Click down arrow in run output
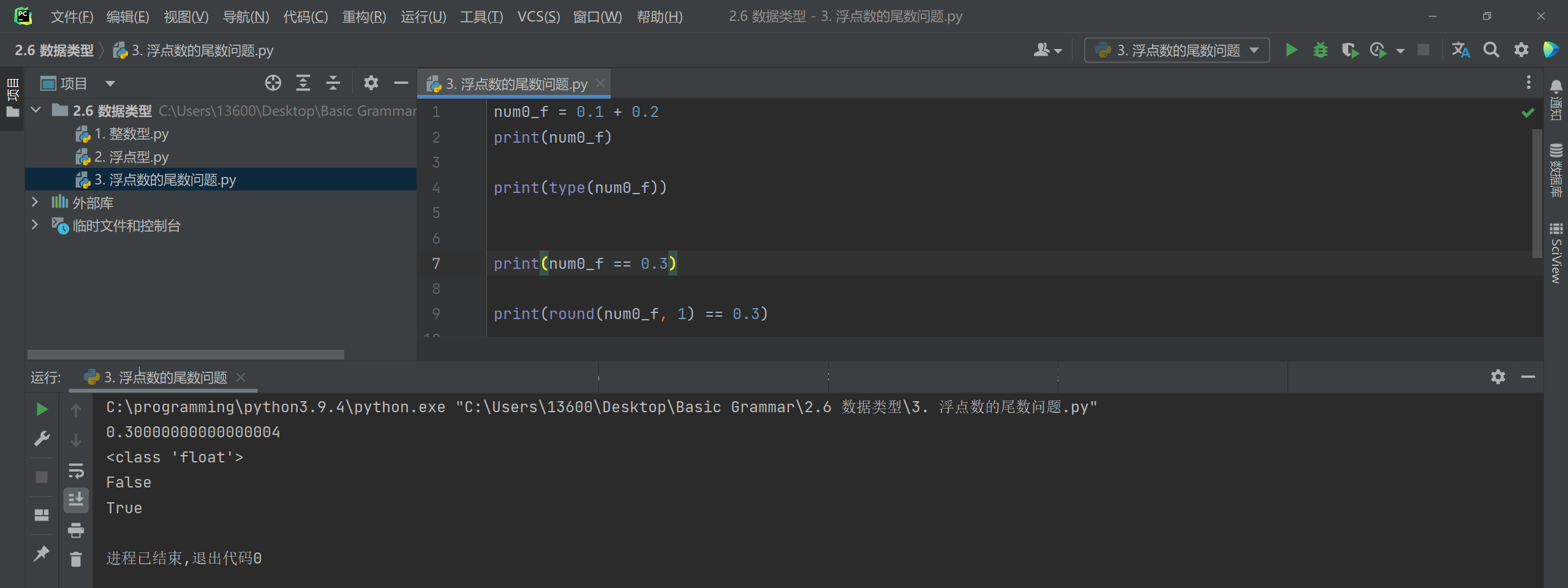The width and height of the screenshot is (1568, 588). (x=76, y=440)
